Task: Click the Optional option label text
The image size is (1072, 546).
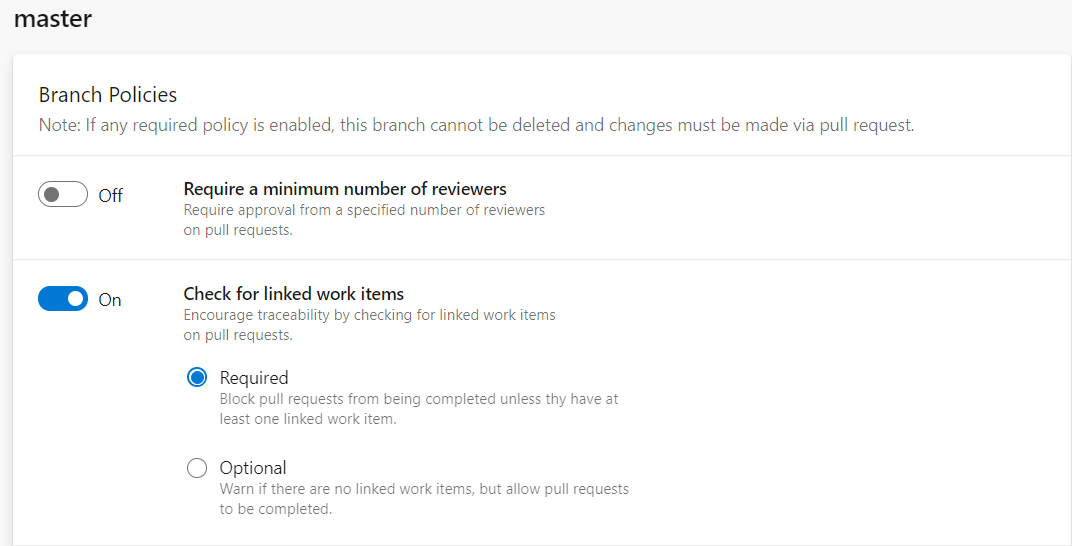Action: point(253,467)
